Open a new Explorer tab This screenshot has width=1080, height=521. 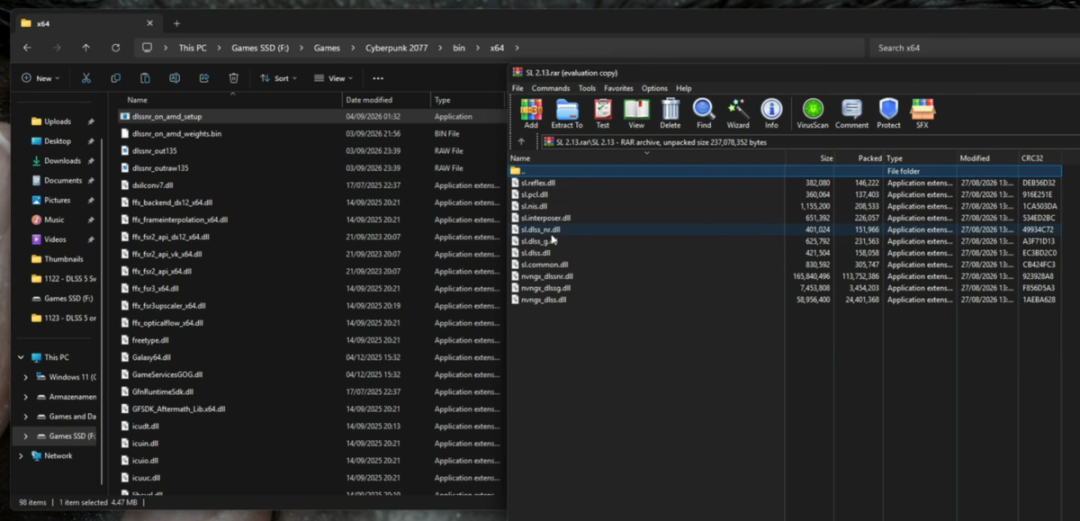pos(176,23)
